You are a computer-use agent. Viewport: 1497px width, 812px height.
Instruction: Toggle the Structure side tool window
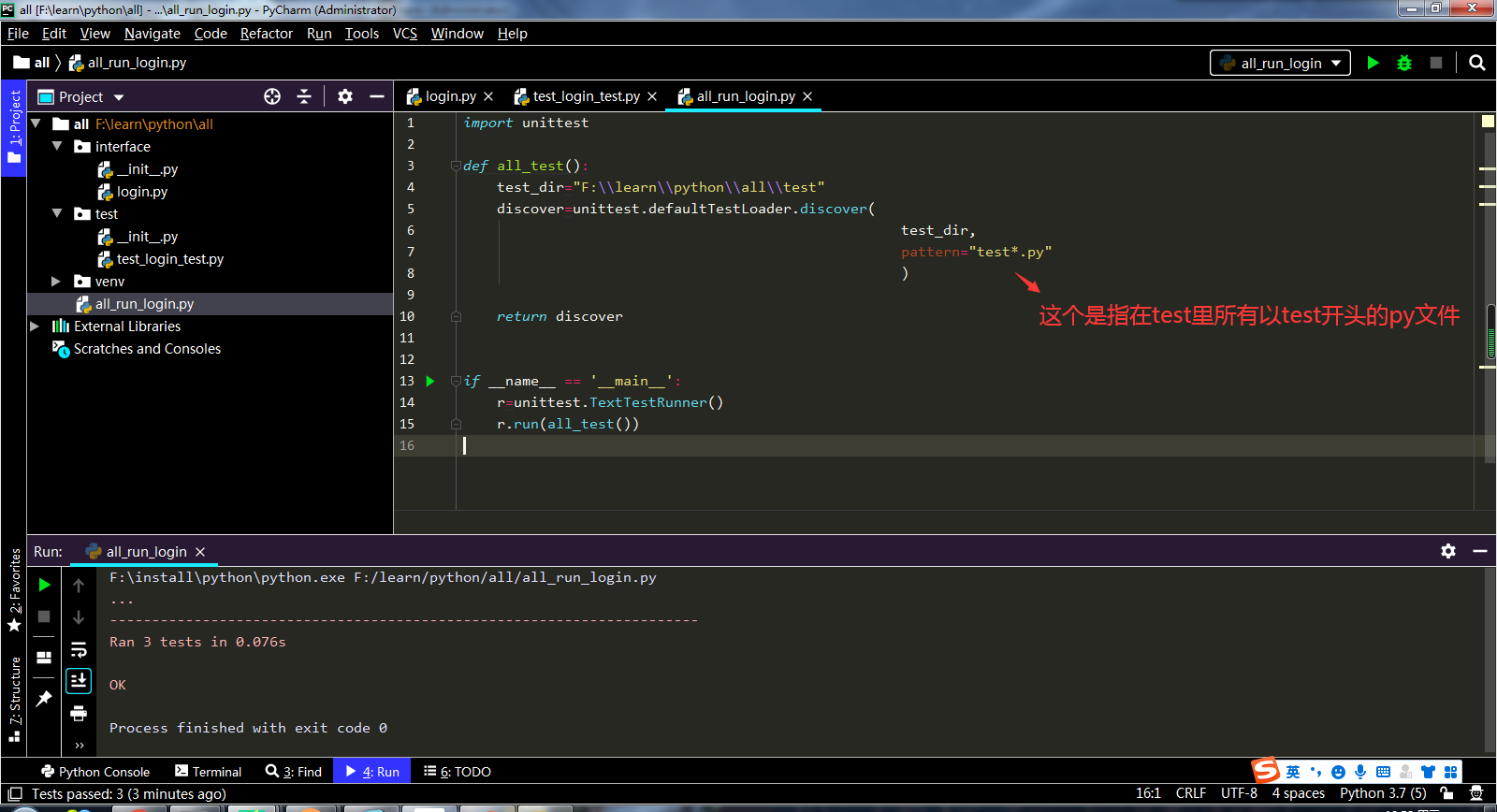pyautogui.click(x=14, y=699)
